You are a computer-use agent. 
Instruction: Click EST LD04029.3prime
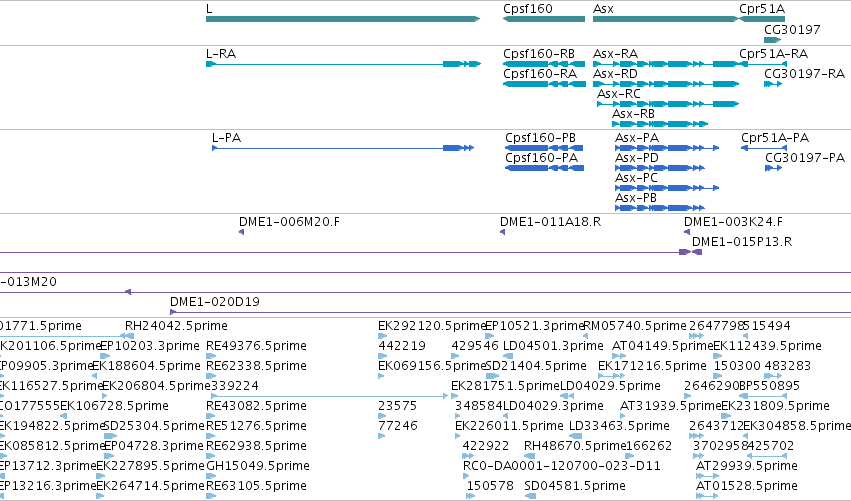(553, 406)
